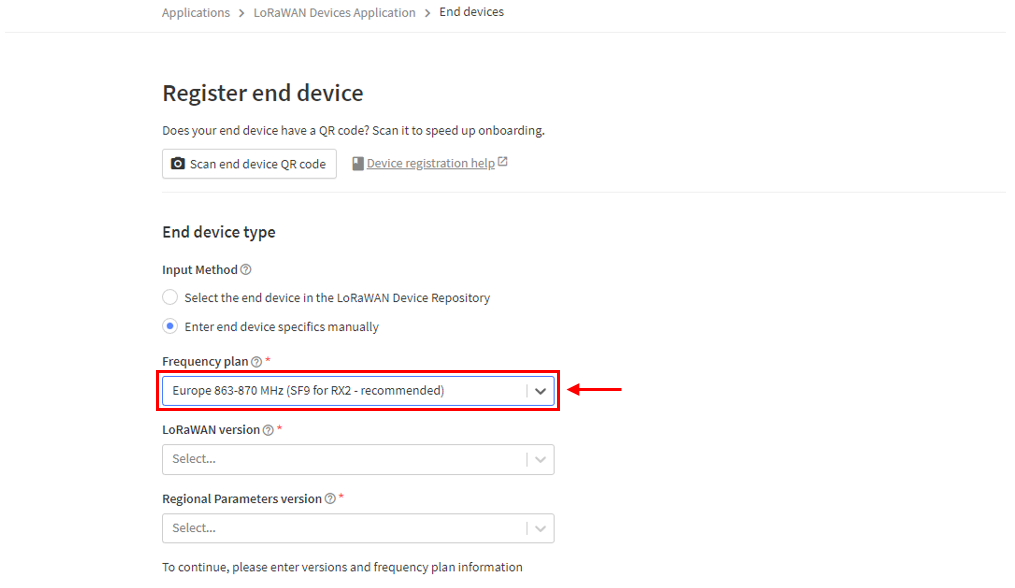Show the Frequency plan help question icon

pos(256,361)
